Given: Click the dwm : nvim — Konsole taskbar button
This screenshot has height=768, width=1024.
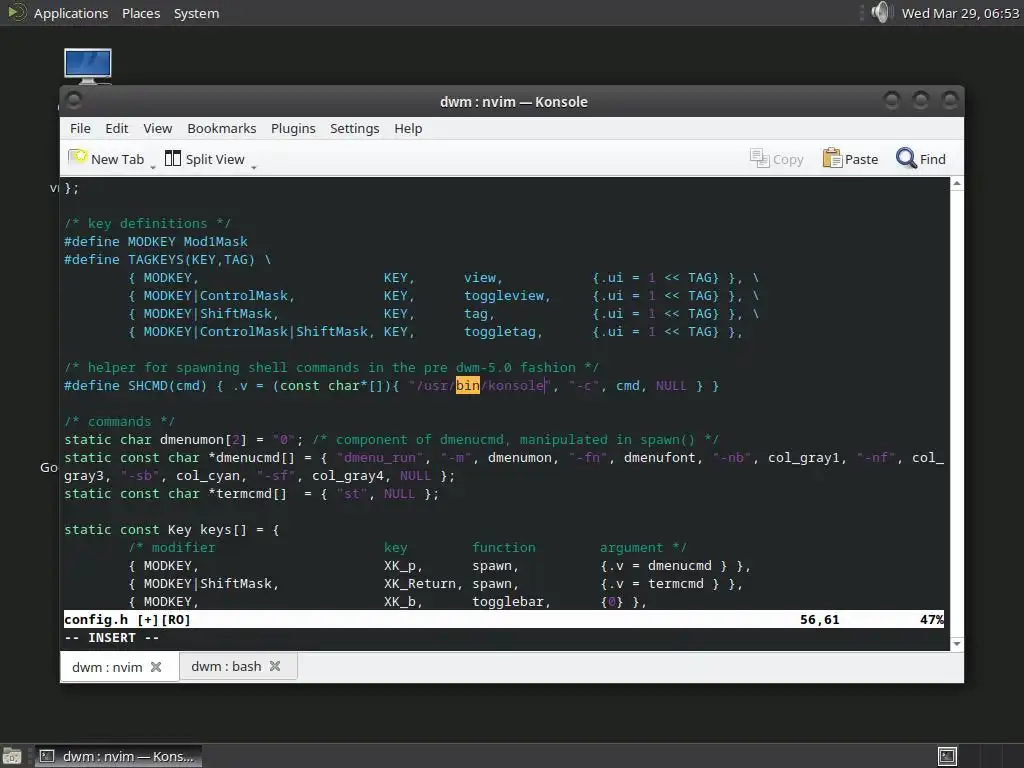Looking at the screenshot, I should click(x=118, y=756).
